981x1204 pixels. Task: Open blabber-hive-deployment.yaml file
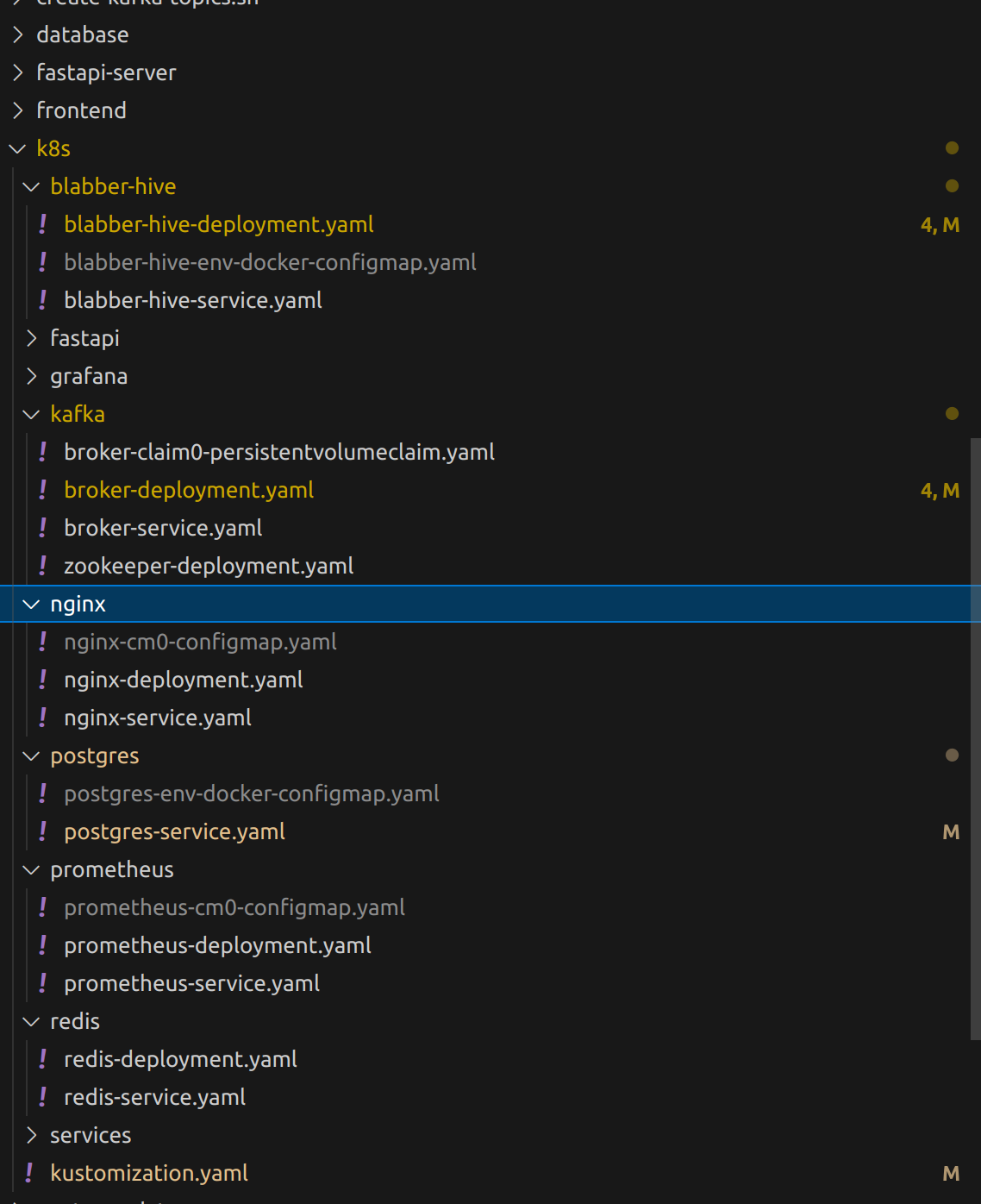pyautogui.click(x=219, y=224)
